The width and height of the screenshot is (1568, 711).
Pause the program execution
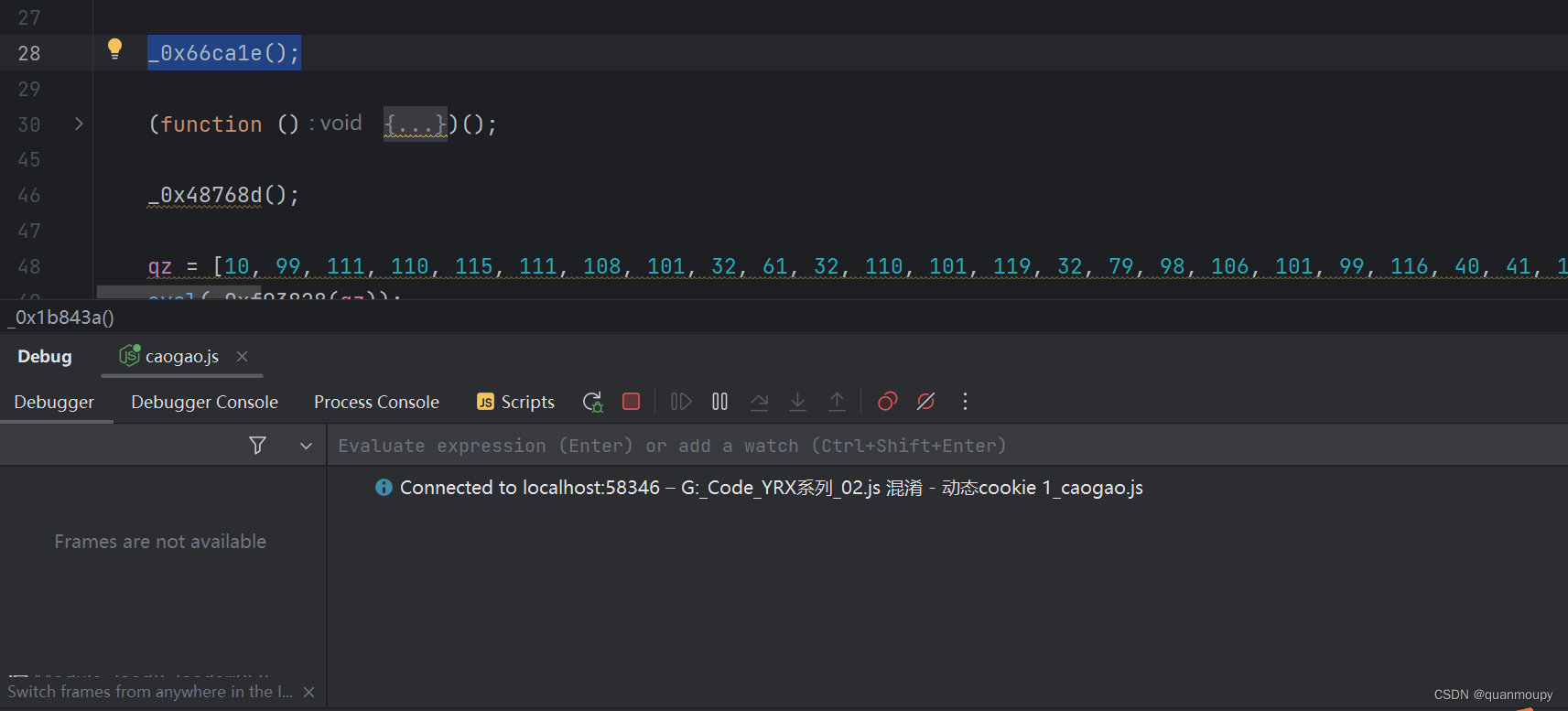(719, 402)
